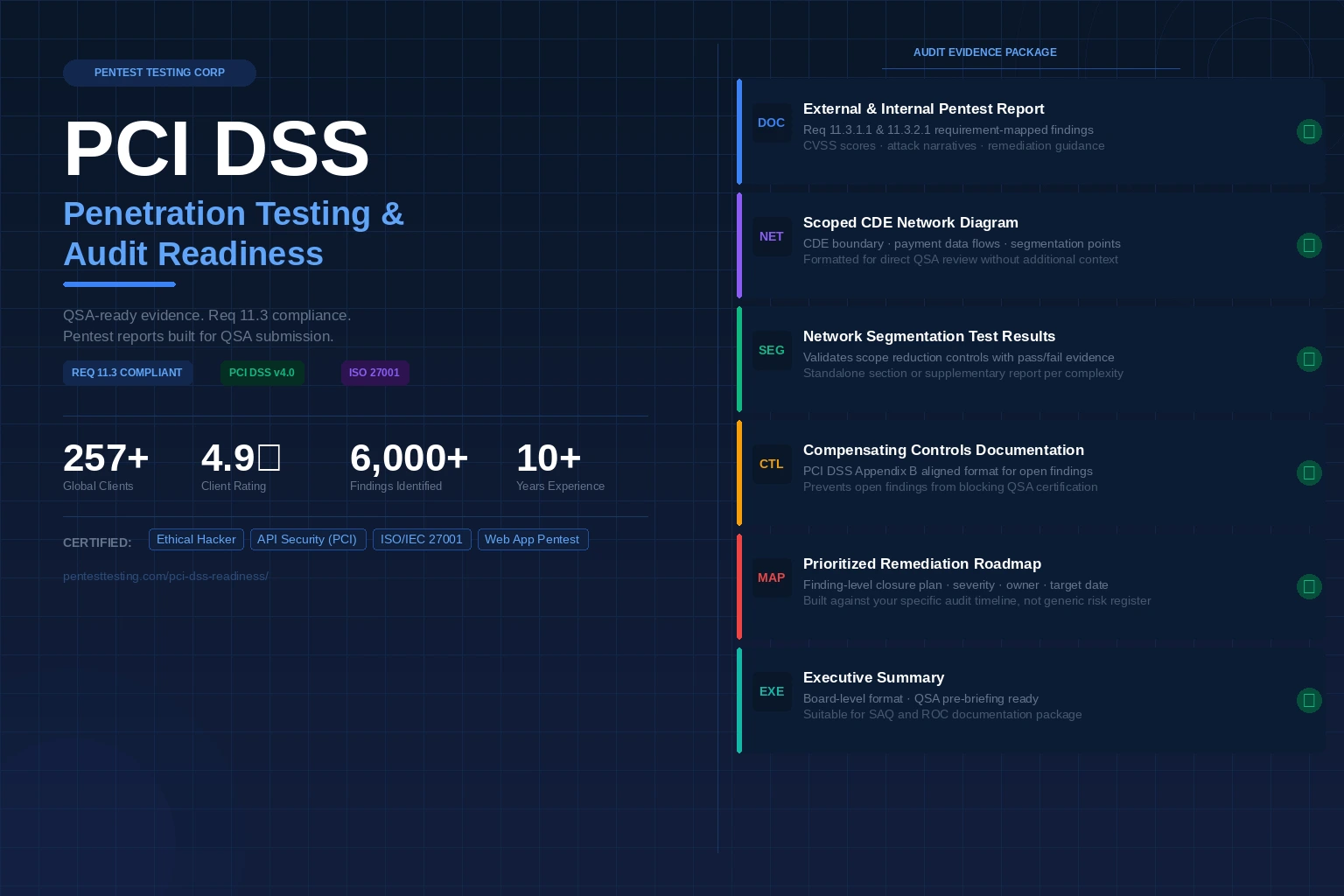Click the Compensating Controls Documentation title
Viewport: 1344px width, 896px height.
[943, 450]
